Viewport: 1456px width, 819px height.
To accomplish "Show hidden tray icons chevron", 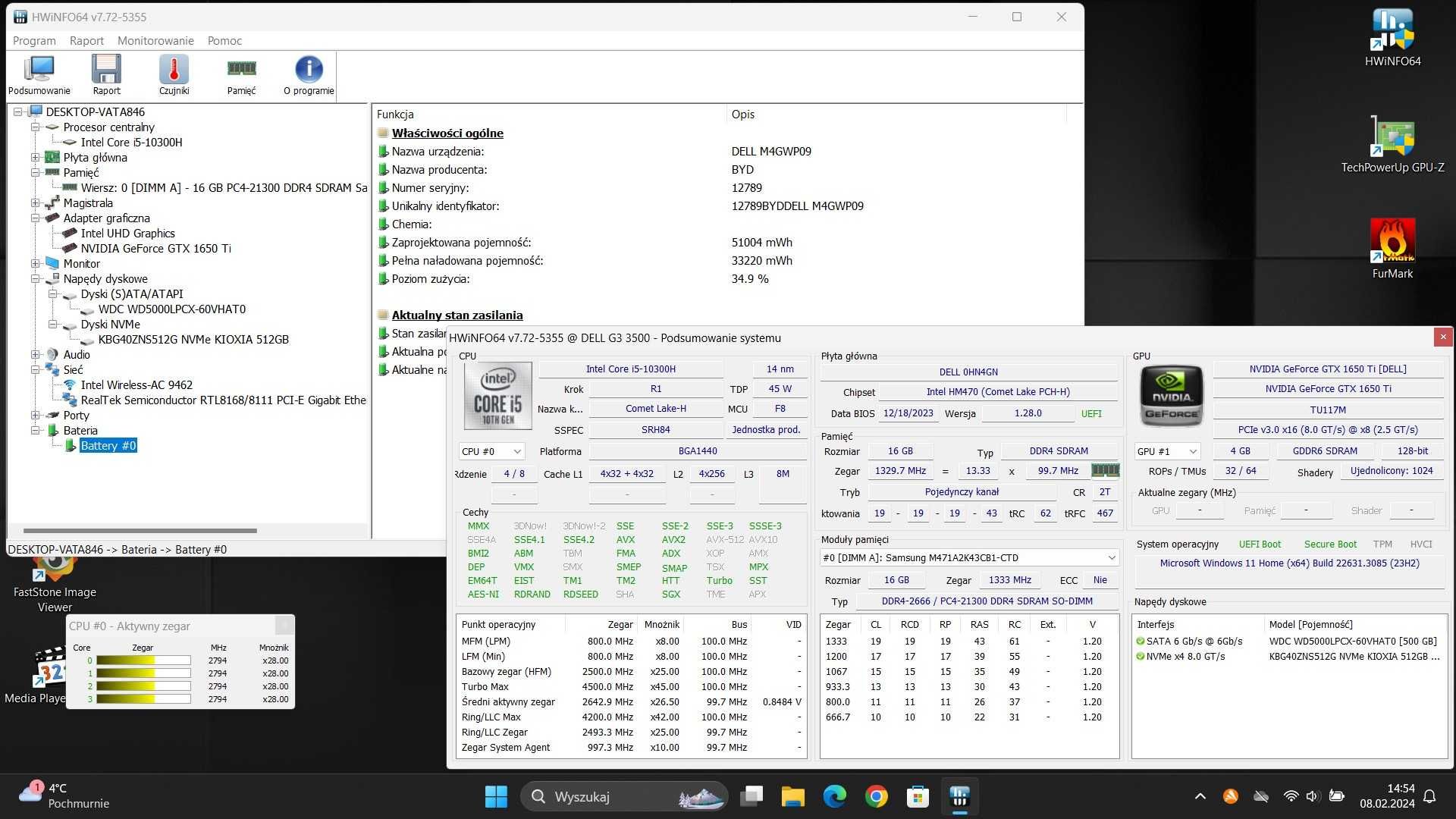I will (x=1200, y=796).
